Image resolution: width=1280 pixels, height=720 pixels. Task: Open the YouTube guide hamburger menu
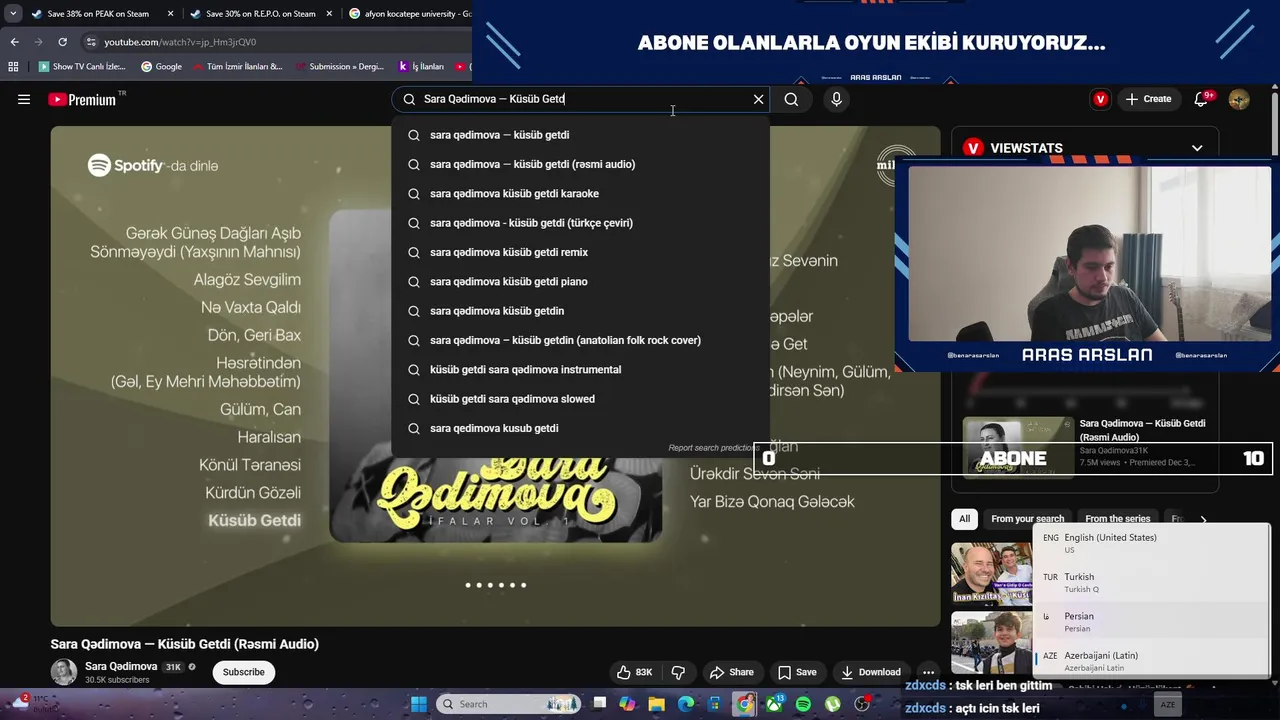24,99
